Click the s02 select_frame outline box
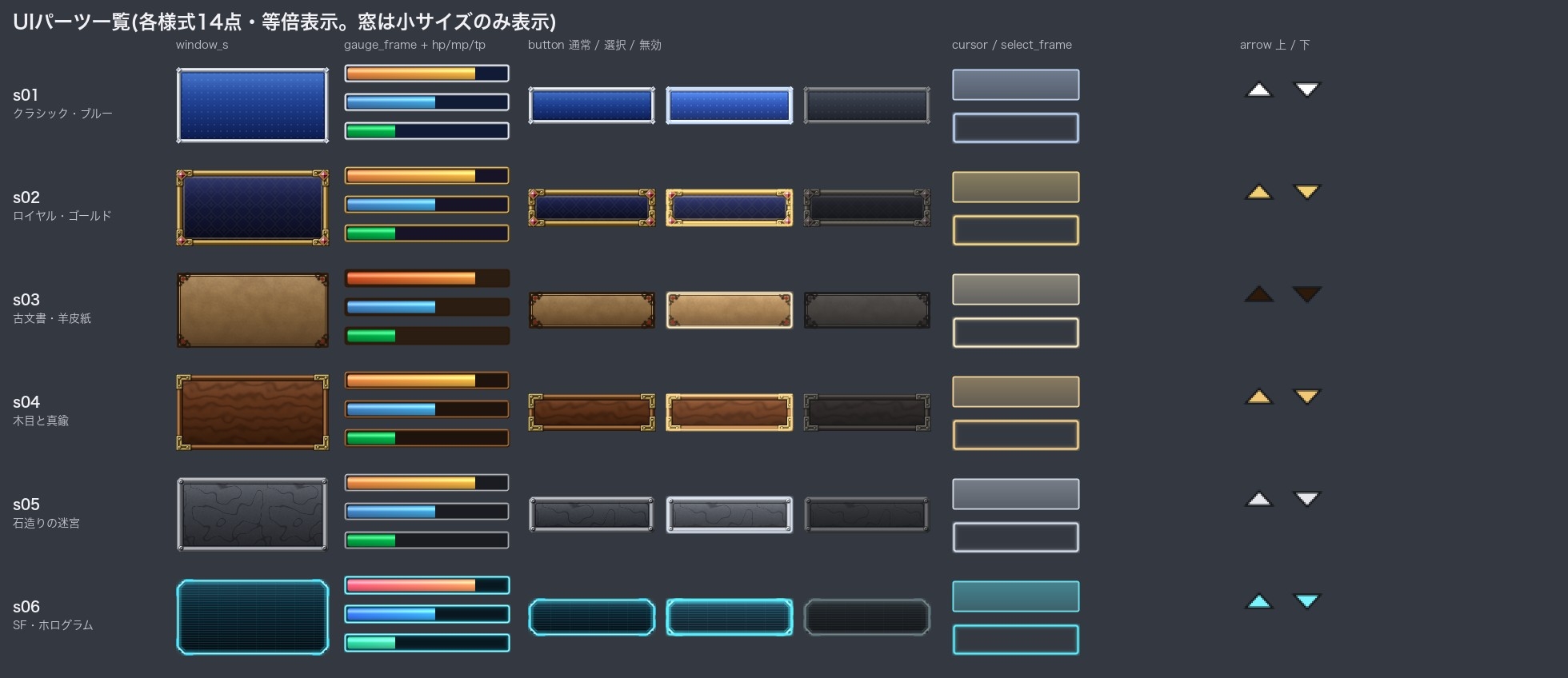Viewport: 1568px width, 678px height. [x=1016, y=230]
